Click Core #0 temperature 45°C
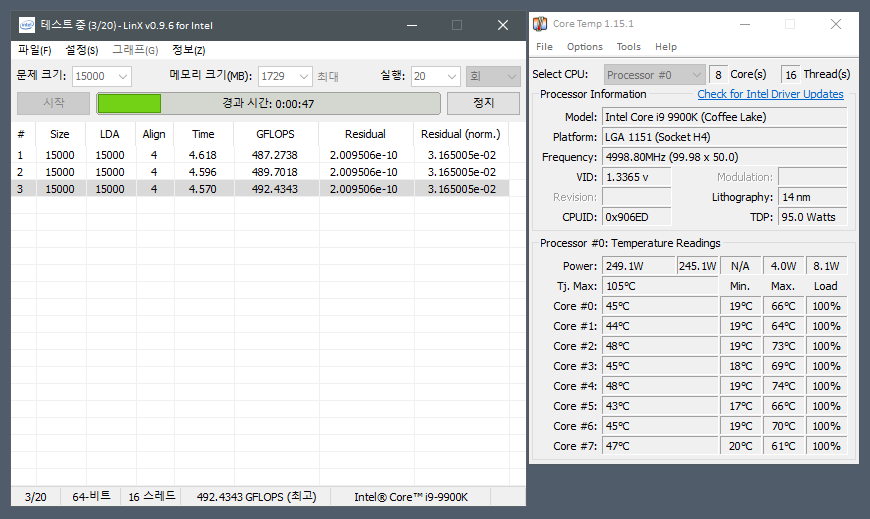The image size is (870, 519). 660,306
